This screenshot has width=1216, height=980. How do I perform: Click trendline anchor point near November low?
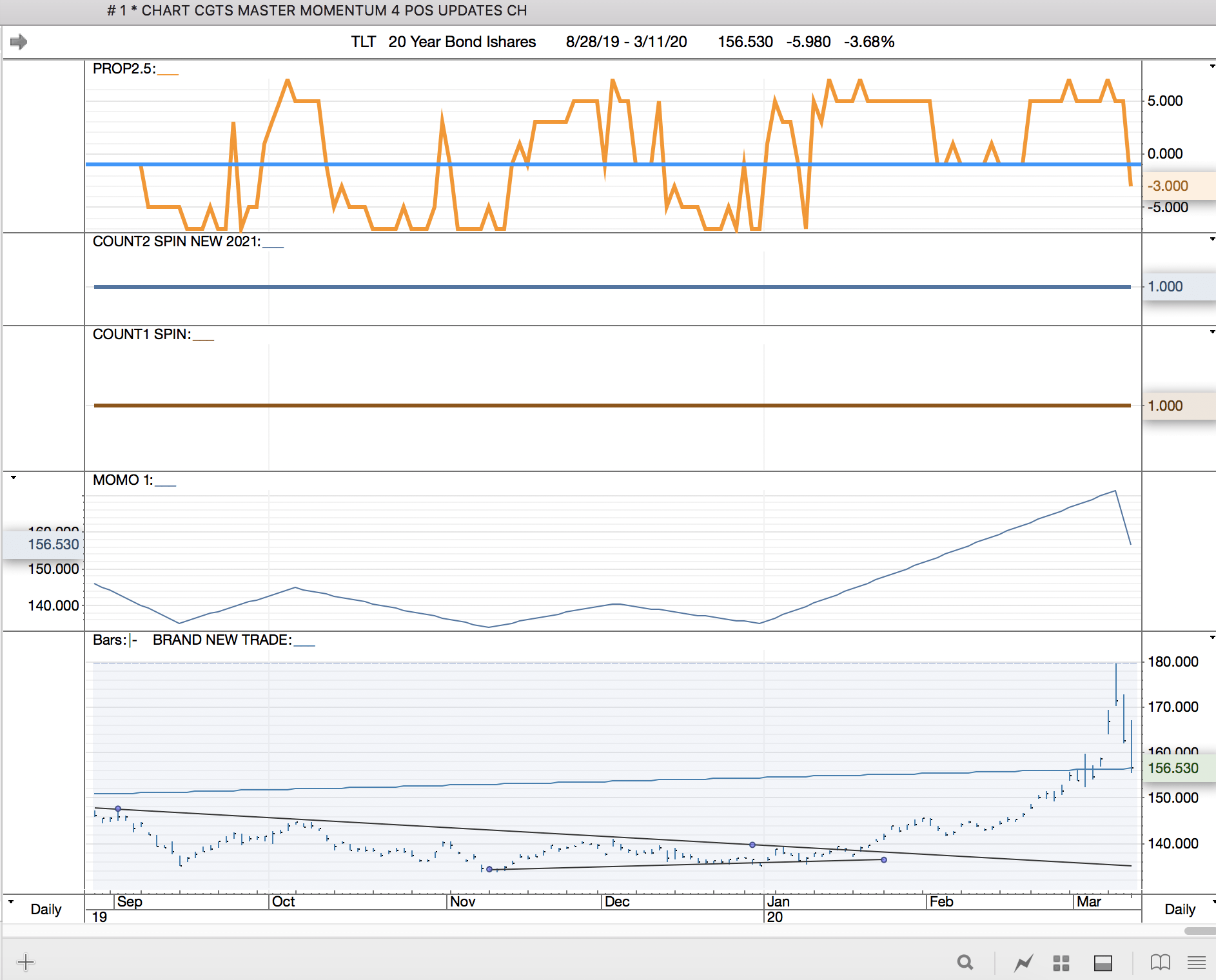coord(489,869)
